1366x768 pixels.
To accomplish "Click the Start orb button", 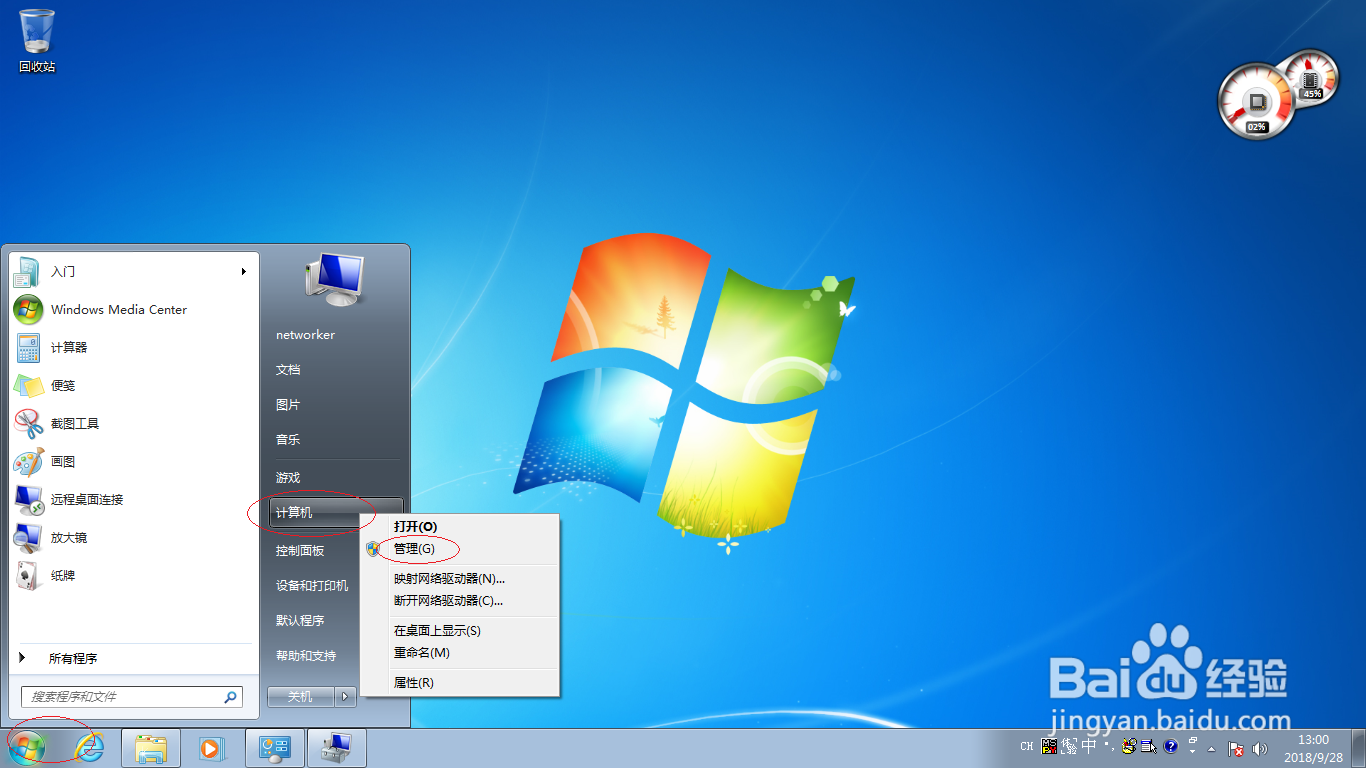I will pyautogui.click(x=28, y=747).
